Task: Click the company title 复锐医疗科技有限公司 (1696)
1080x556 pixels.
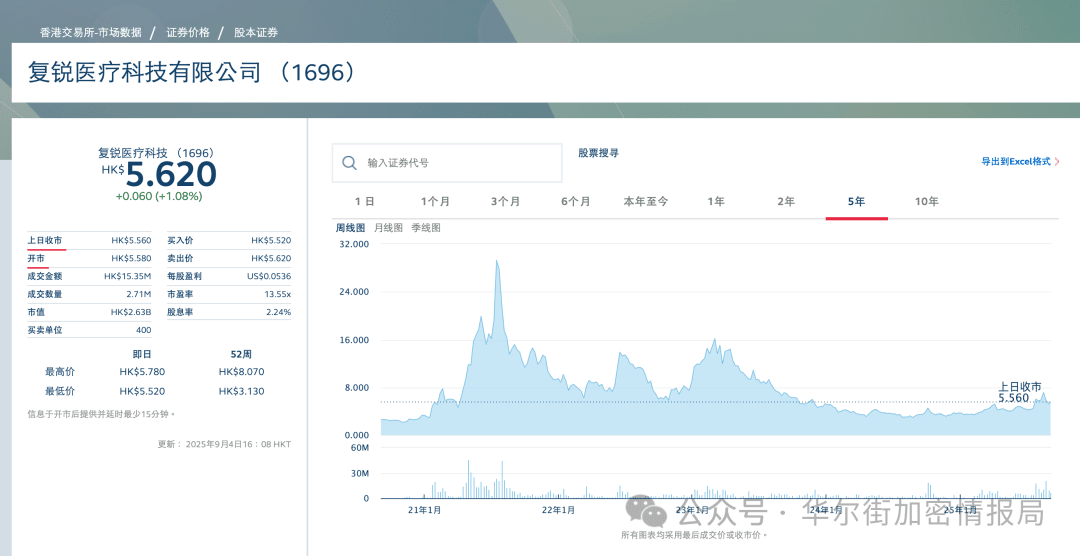Action: point(192,72)
